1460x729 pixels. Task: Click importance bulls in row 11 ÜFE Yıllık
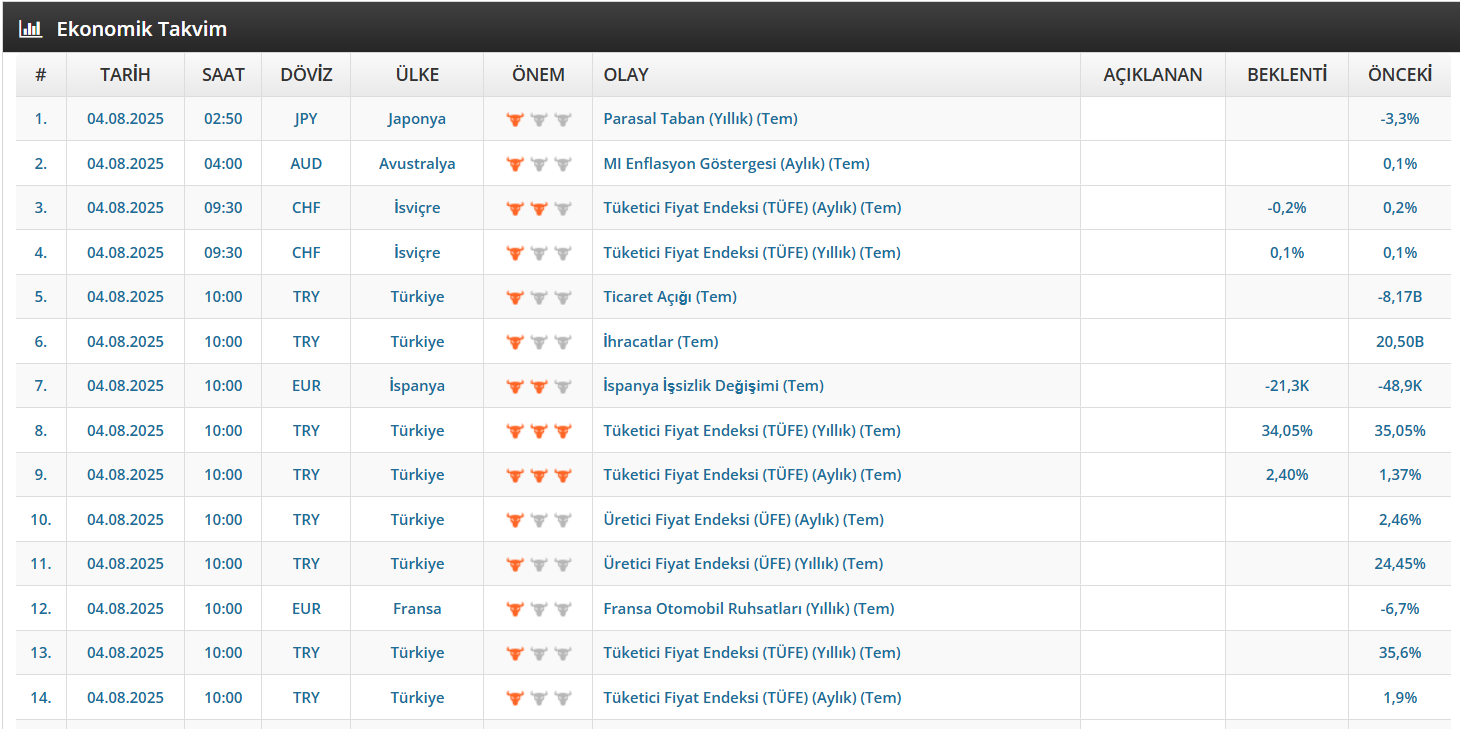click(538, 564)
